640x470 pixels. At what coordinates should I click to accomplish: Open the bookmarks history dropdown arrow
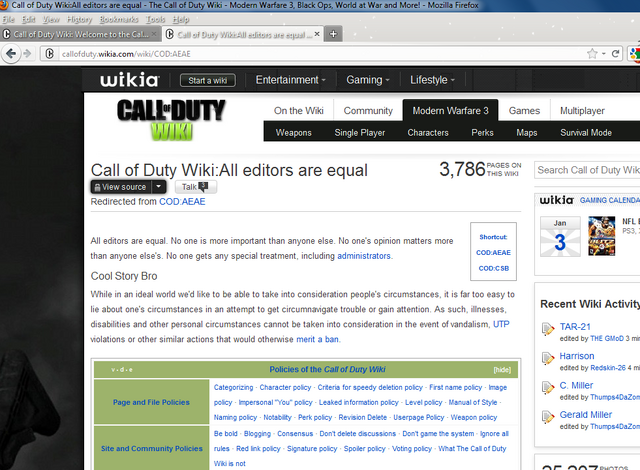click(x=604, y=54)
